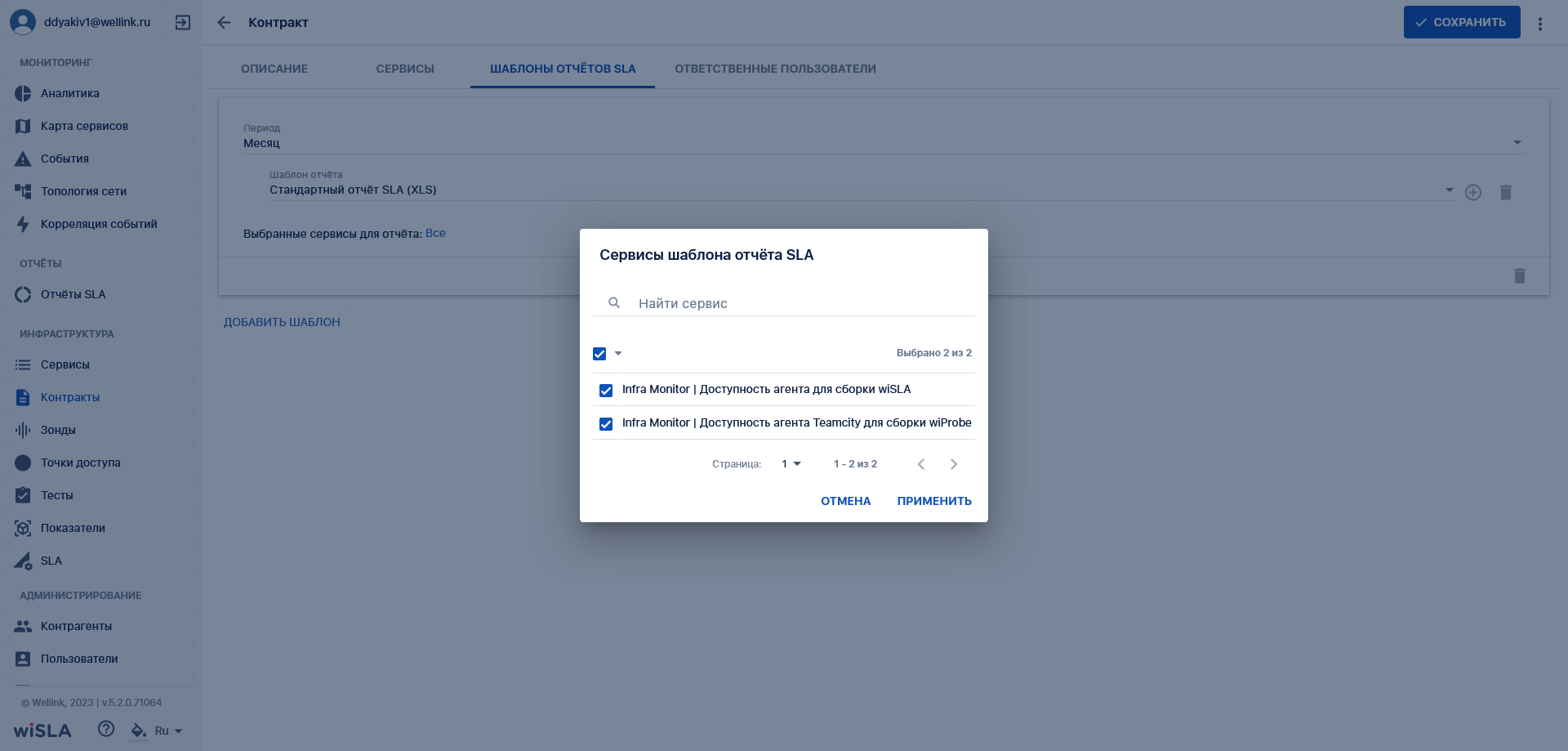This screenshot has height=751, width=1568.
Task: Delete the Стандартный отчёт SLA template row
Action: click(1506, 192)
